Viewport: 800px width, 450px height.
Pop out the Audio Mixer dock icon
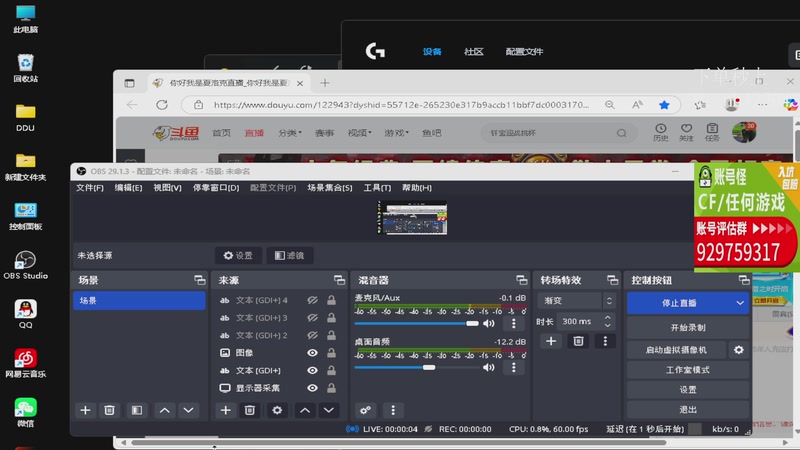click(521, 280)
